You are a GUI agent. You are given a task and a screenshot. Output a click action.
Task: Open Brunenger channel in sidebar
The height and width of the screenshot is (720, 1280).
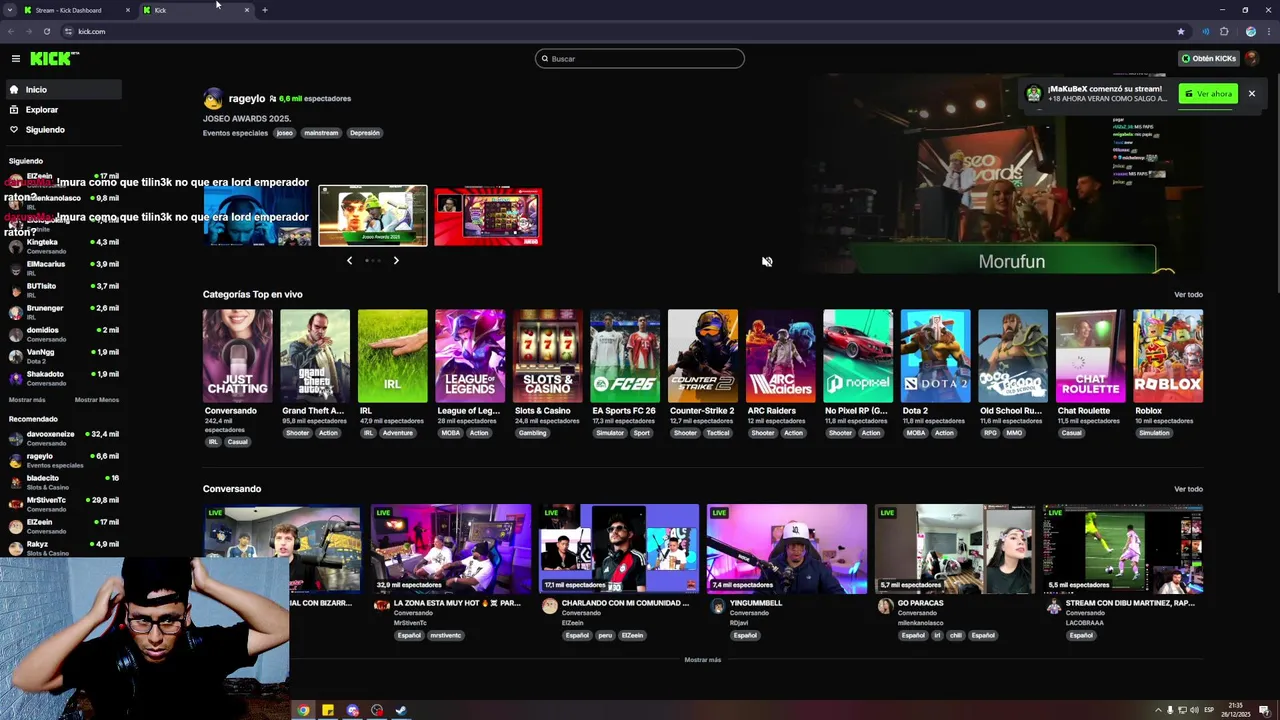[63, 312]
